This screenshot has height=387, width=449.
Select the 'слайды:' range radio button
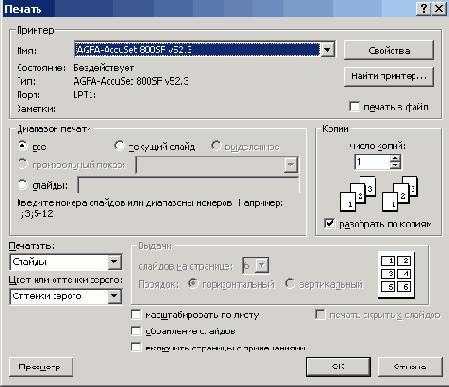(x=22, y=184)
